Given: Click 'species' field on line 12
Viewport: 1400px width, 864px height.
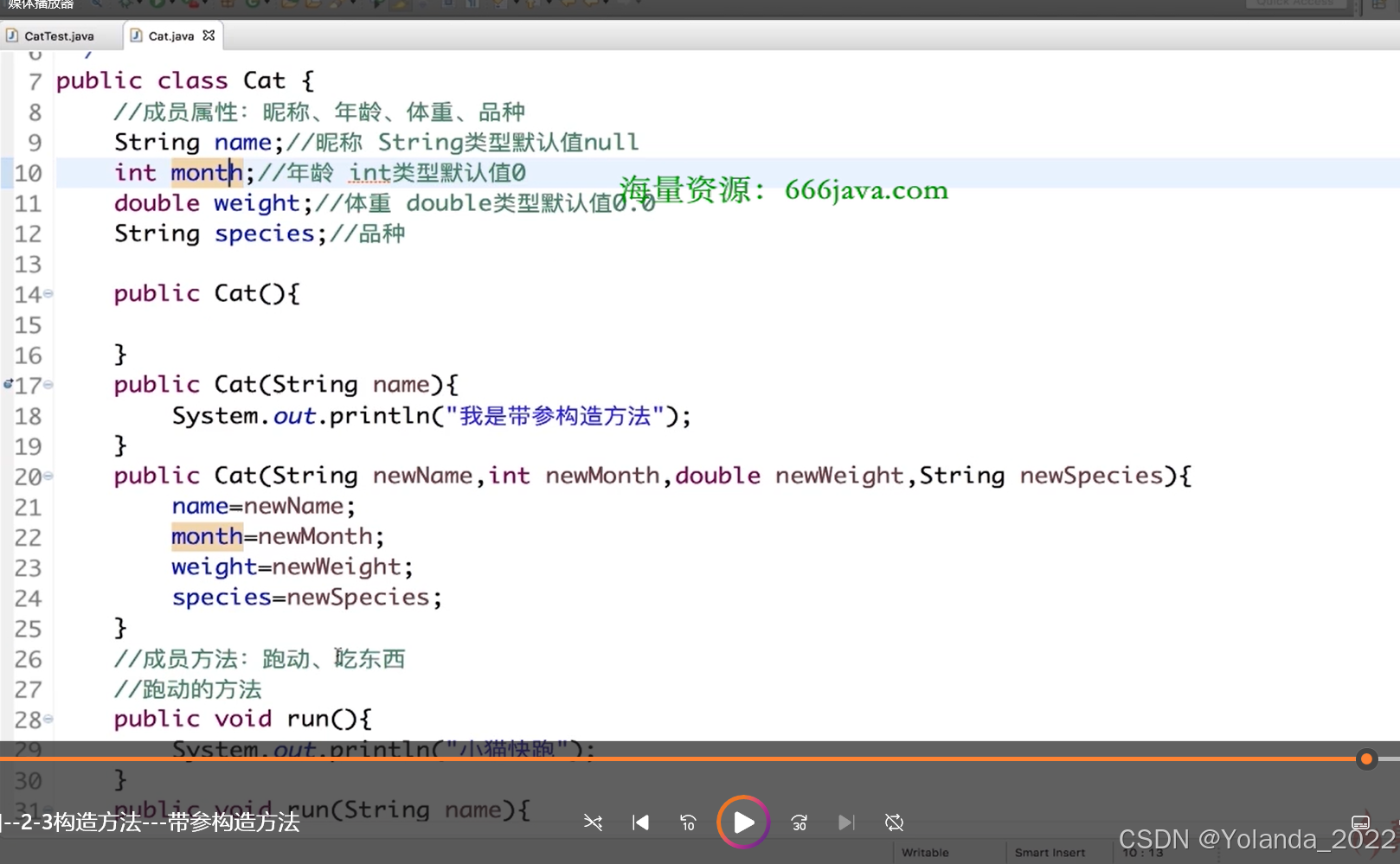Looking at the screenshot, I should (265, 234).
